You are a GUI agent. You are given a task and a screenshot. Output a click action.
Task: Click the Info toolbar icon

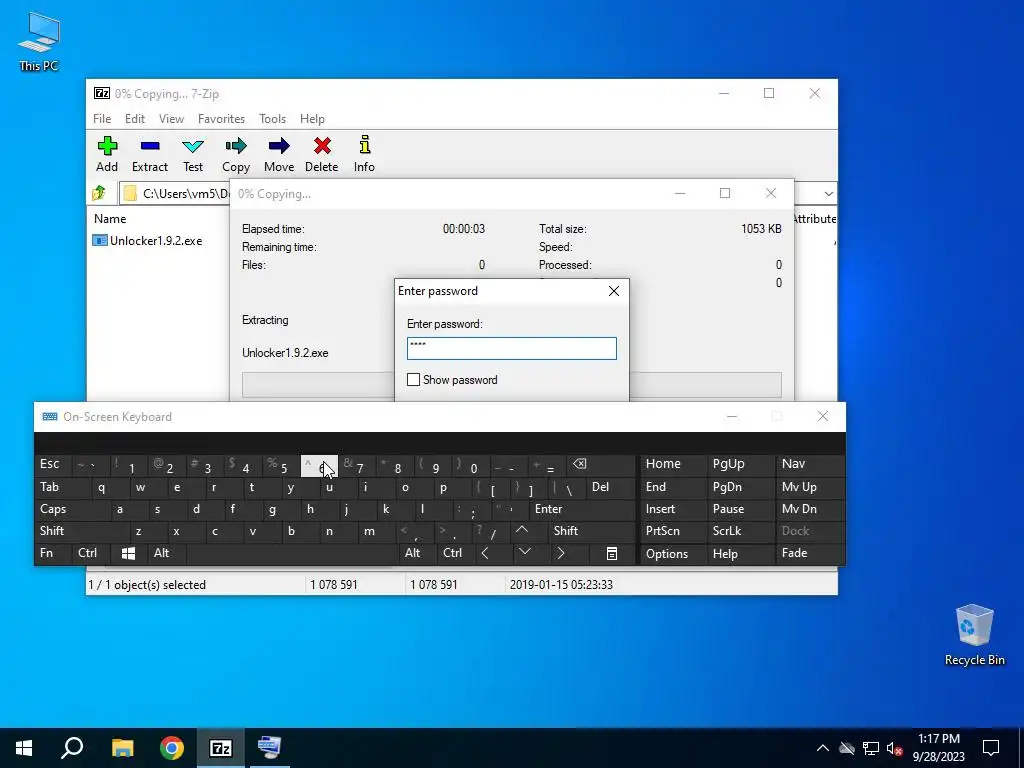364,154
